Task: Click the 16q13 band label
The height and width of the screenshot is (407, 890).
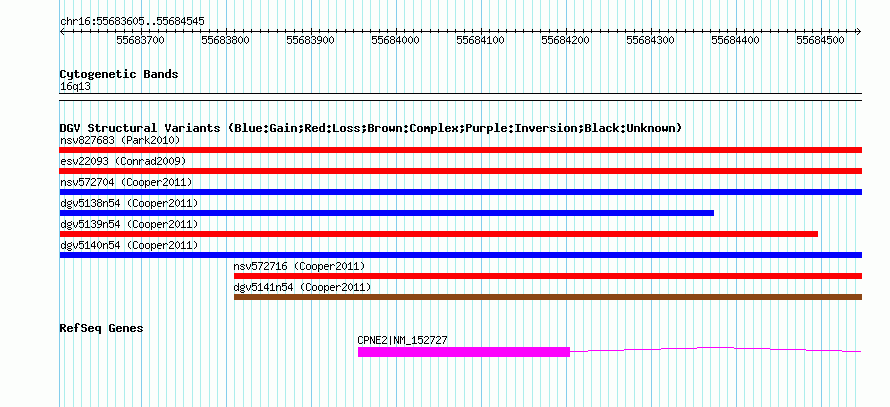Action: click(x=75, y=87)
